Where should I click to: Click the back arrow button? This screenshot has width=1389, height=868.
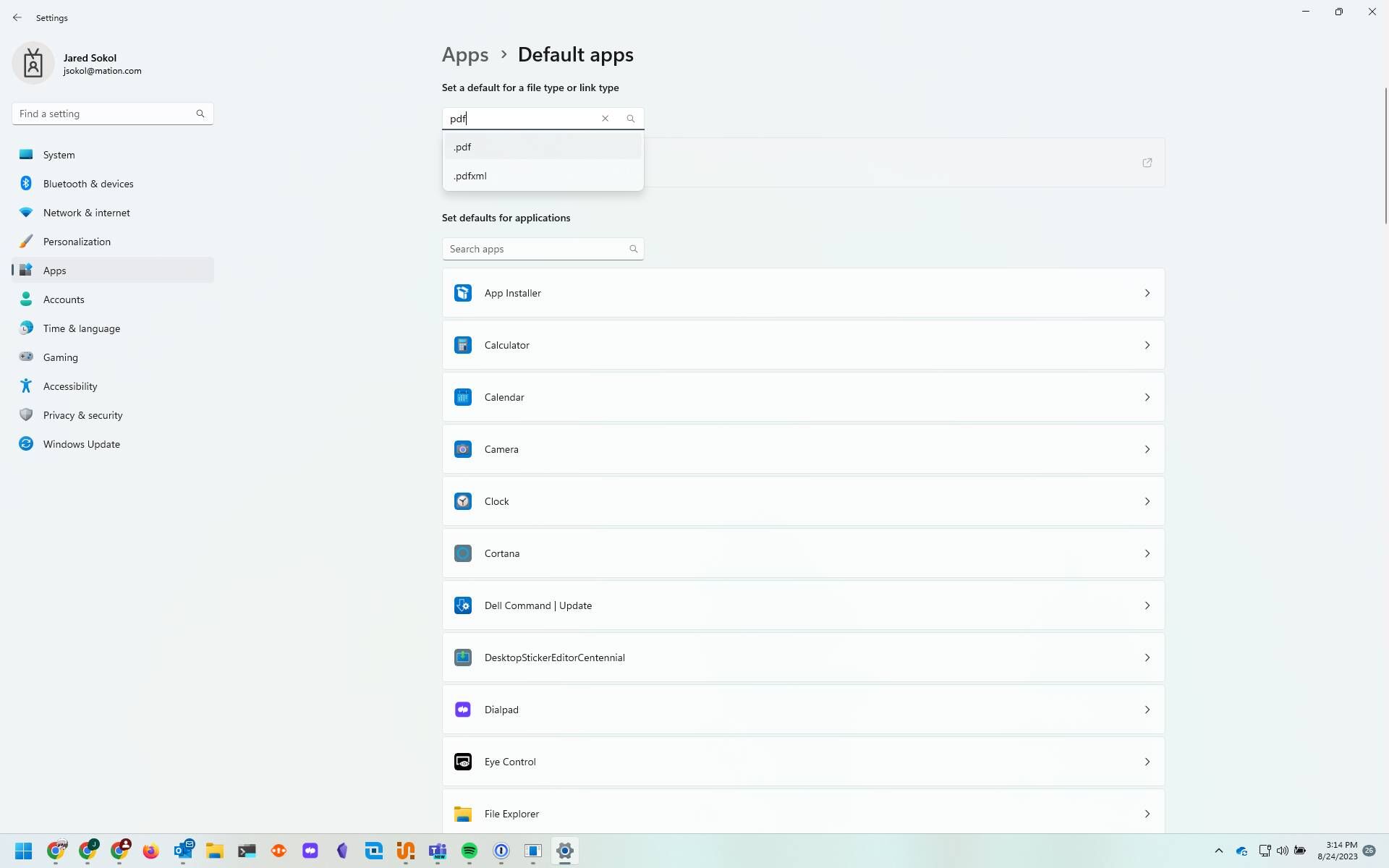click(x=17, y=17)
